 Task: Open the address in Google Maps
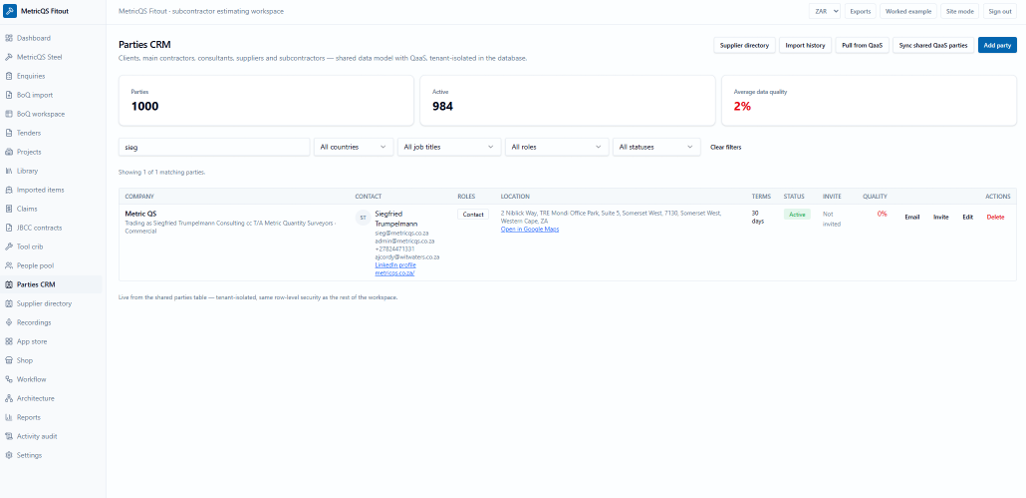(x=529, y=229)
